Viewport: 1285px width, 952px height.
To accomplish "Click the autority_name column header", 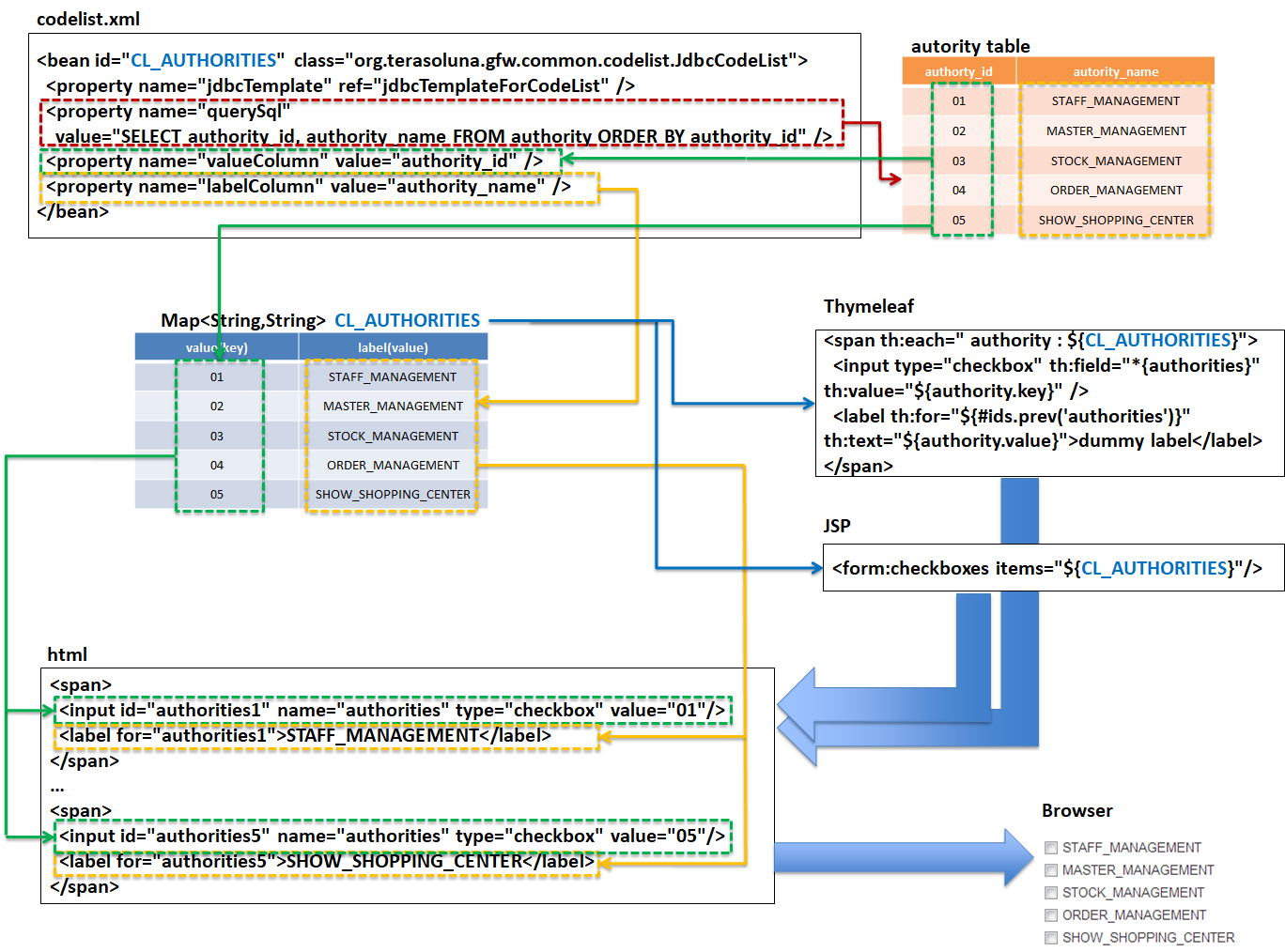I will [1115, 71].
